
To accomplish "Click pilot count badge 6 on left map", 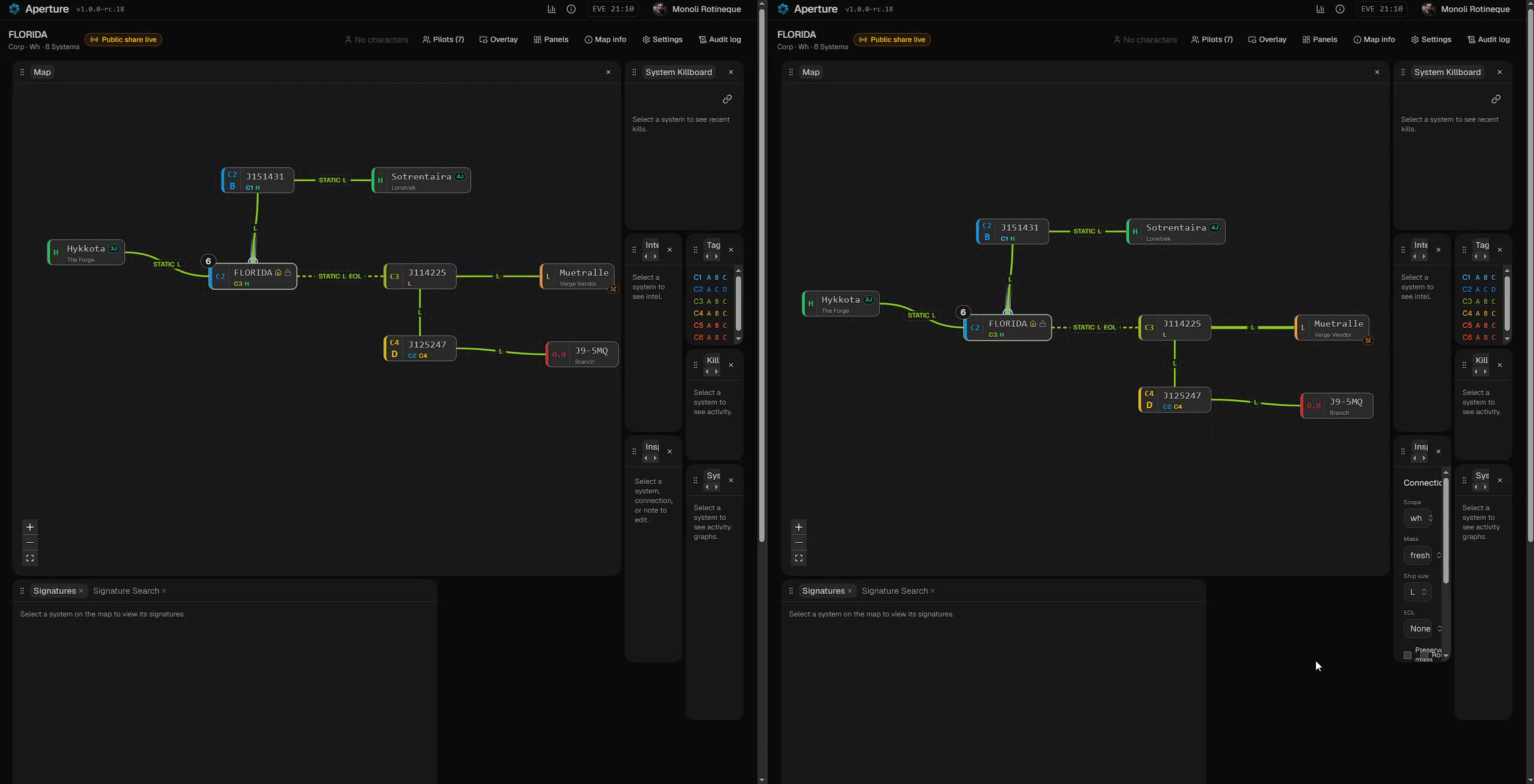I will (208, 261).
